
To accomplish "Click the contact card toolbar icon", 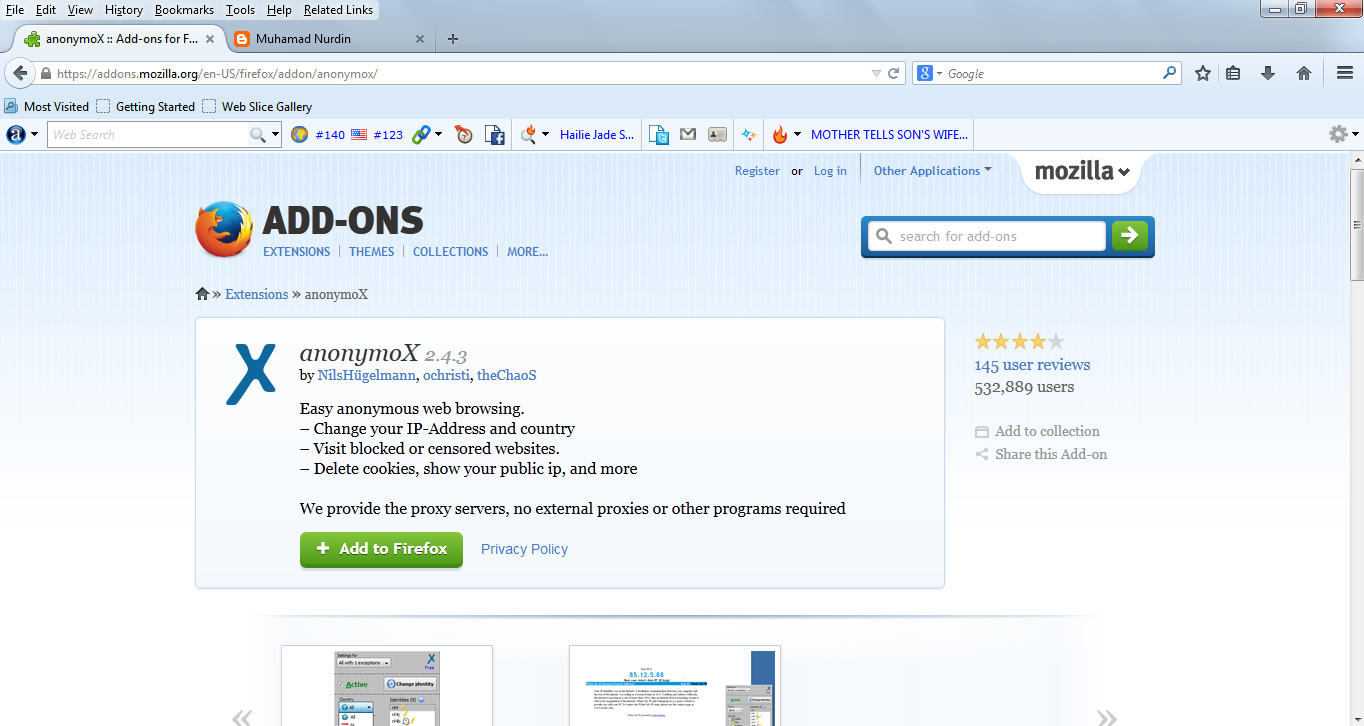I will [717, 134].
